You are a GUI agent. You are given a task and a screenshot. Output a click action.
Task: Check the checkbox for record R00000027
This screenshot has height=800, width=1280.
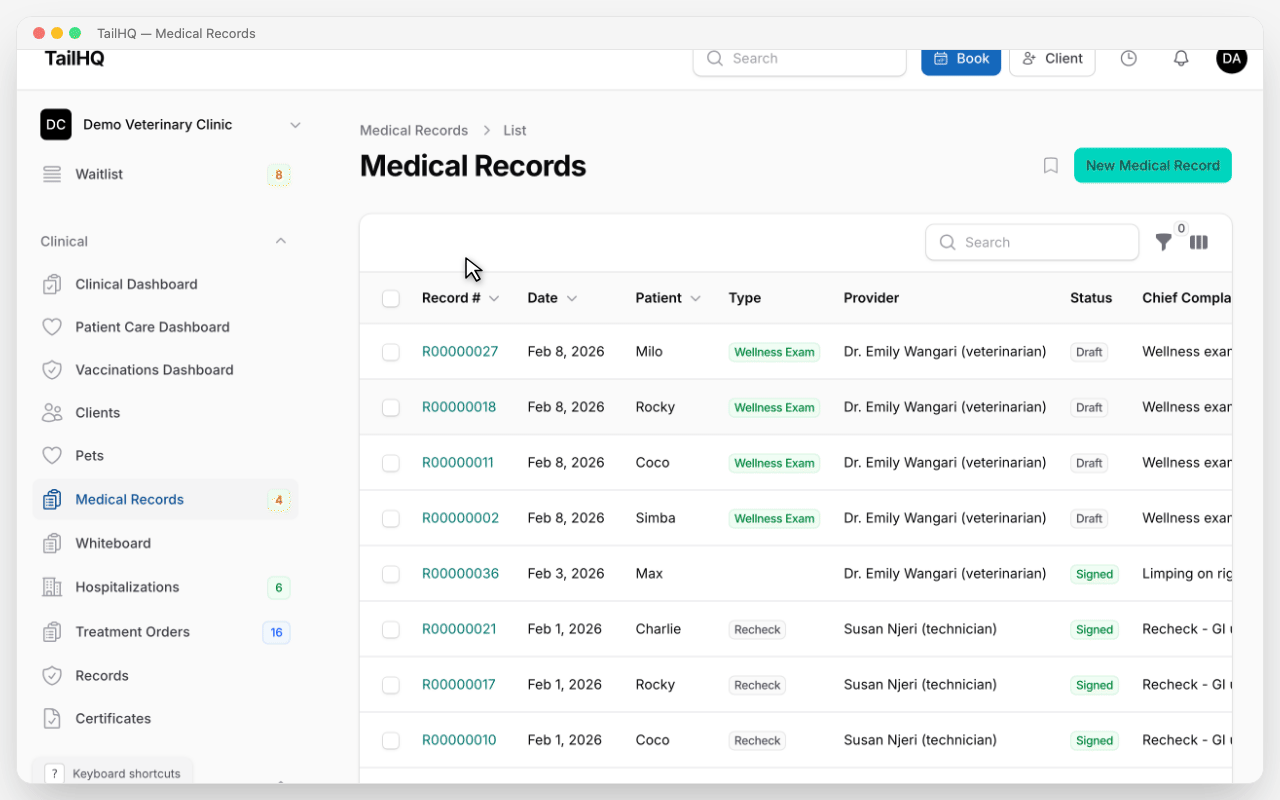pyautogui.click(x=391, y=352)
